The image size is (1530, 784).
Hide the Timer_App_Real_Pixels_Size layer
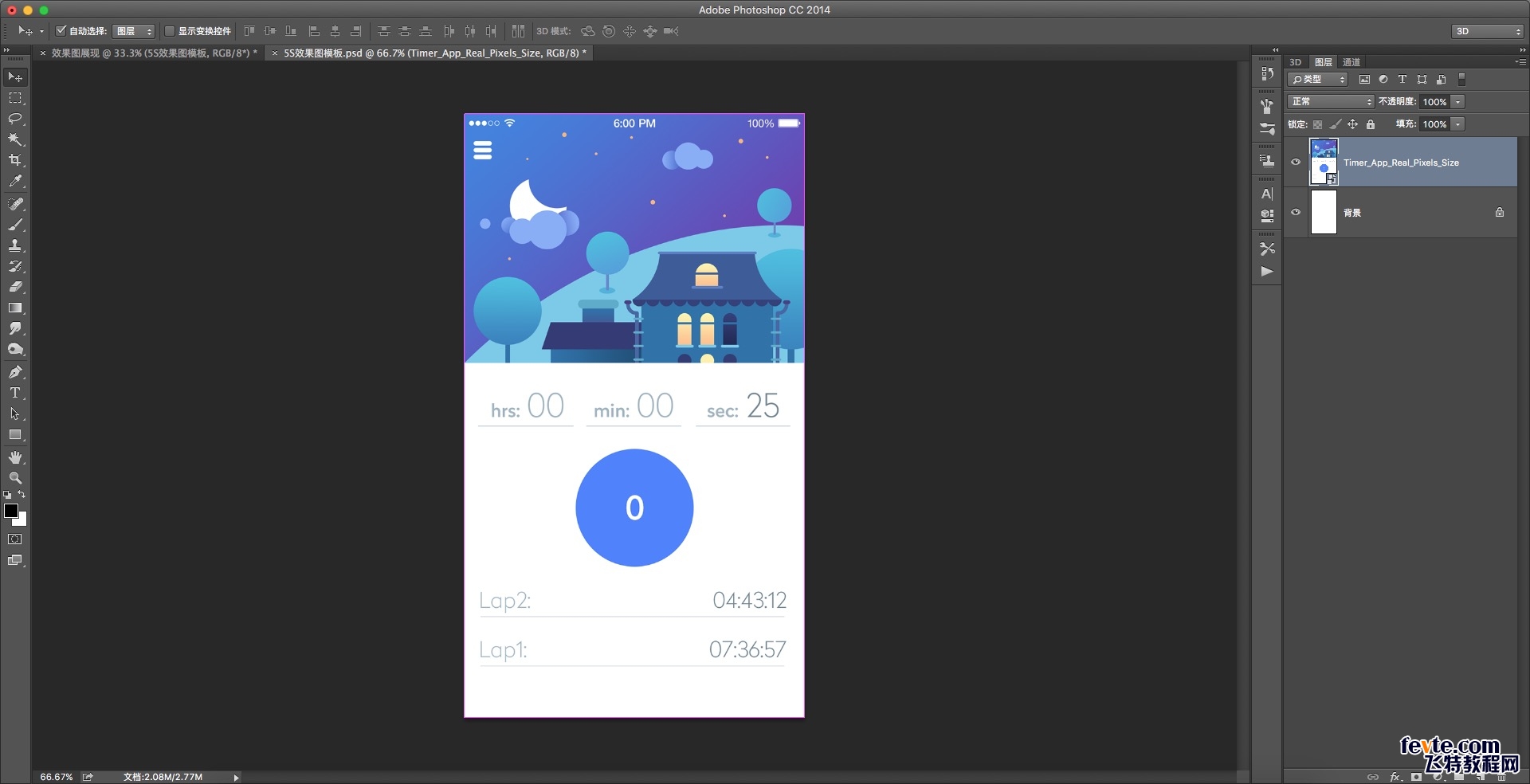[x=1296, y=162]
